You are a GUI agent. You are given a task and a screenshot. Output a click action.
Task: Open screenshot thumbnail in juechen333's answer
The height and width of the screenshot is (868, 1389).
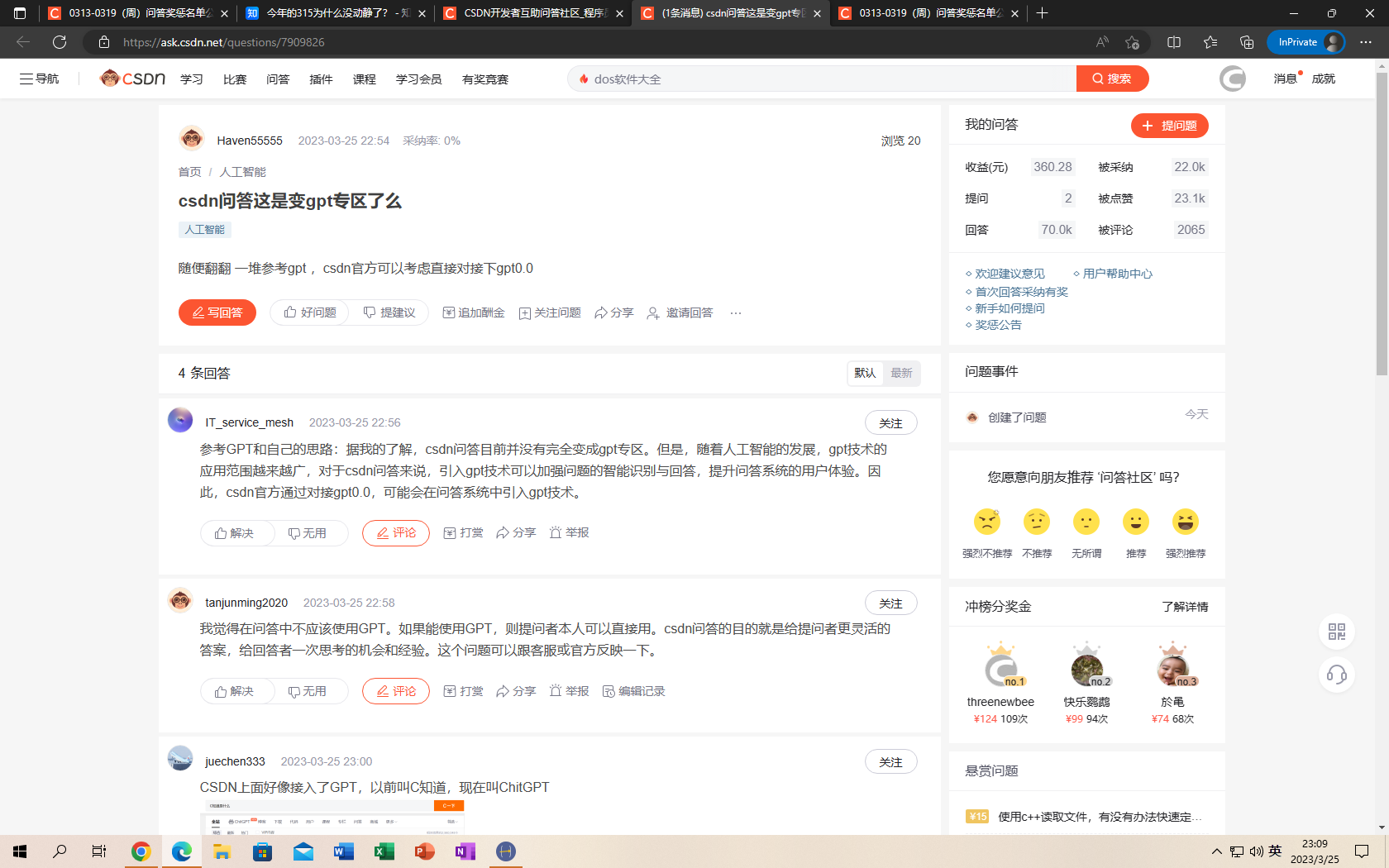tap(332, 817)
